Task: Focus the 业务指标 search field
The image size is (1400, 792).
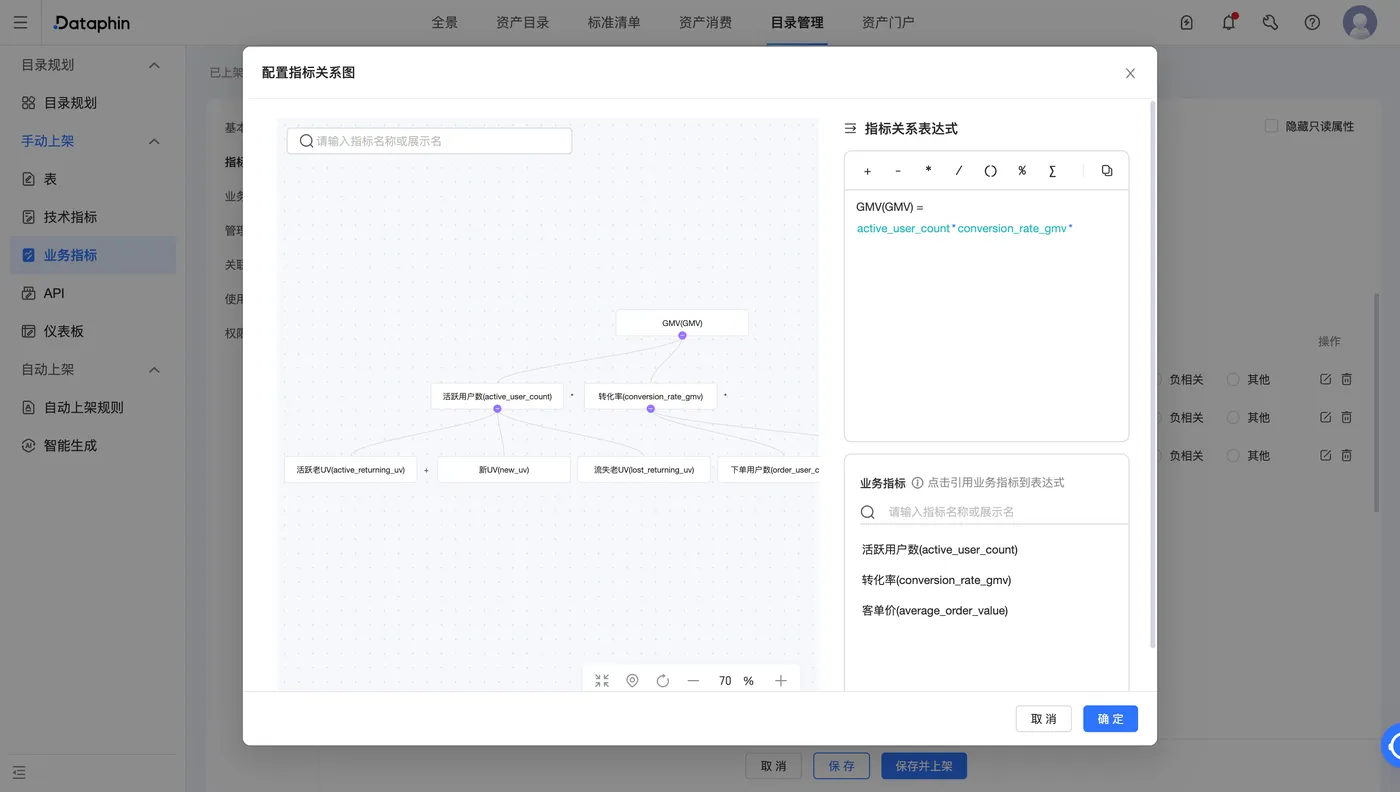Action: pos(994,512)
